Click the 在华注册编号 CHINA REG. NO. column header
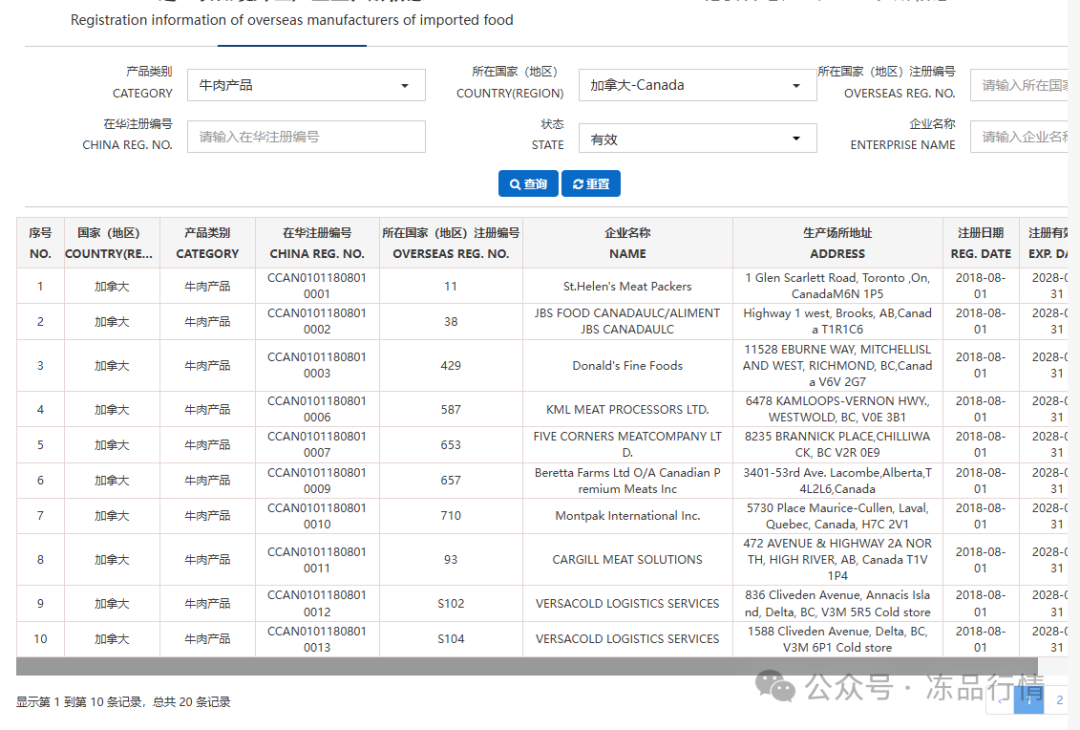The height and width of the screenshot is (730, 1080). [317, 243]
